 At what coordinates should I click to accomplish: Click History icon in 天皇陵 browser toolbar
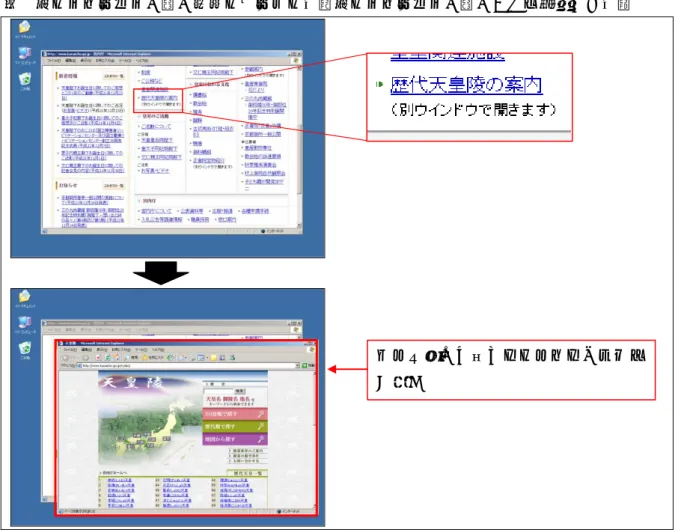[x=170, y=358]
